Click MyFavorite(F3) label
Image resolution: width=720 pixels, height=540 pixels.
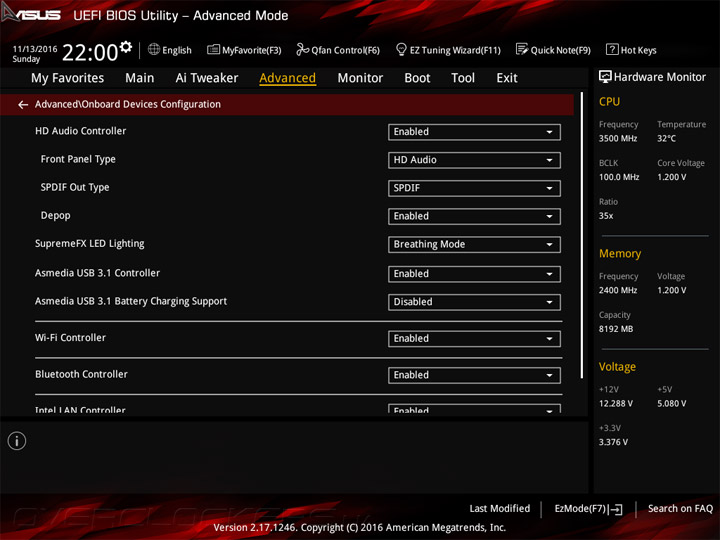(x=252, y=50)
